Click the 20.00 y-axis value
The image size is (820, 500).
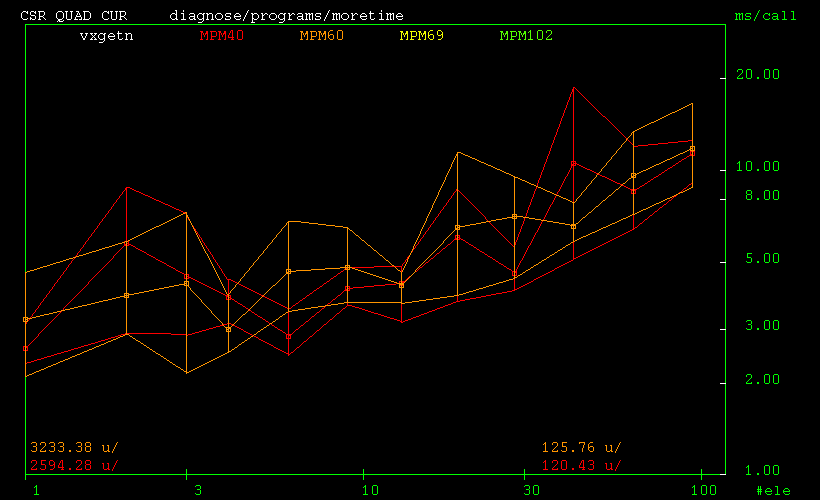[x=758, y=75]
